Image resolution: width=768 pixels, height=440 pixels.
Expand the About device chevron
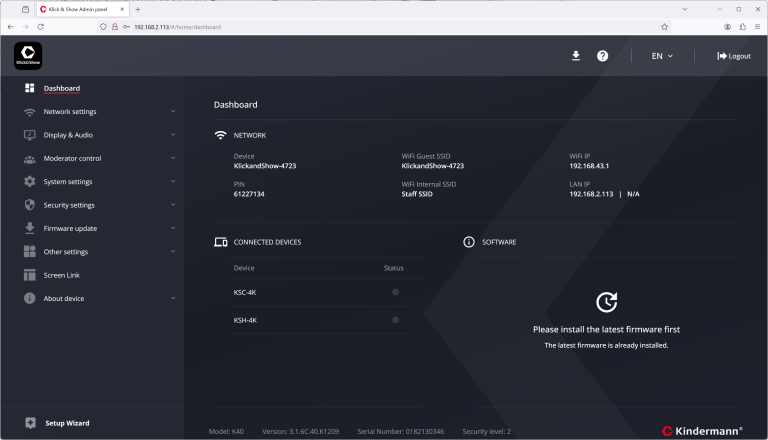point(173,298)
